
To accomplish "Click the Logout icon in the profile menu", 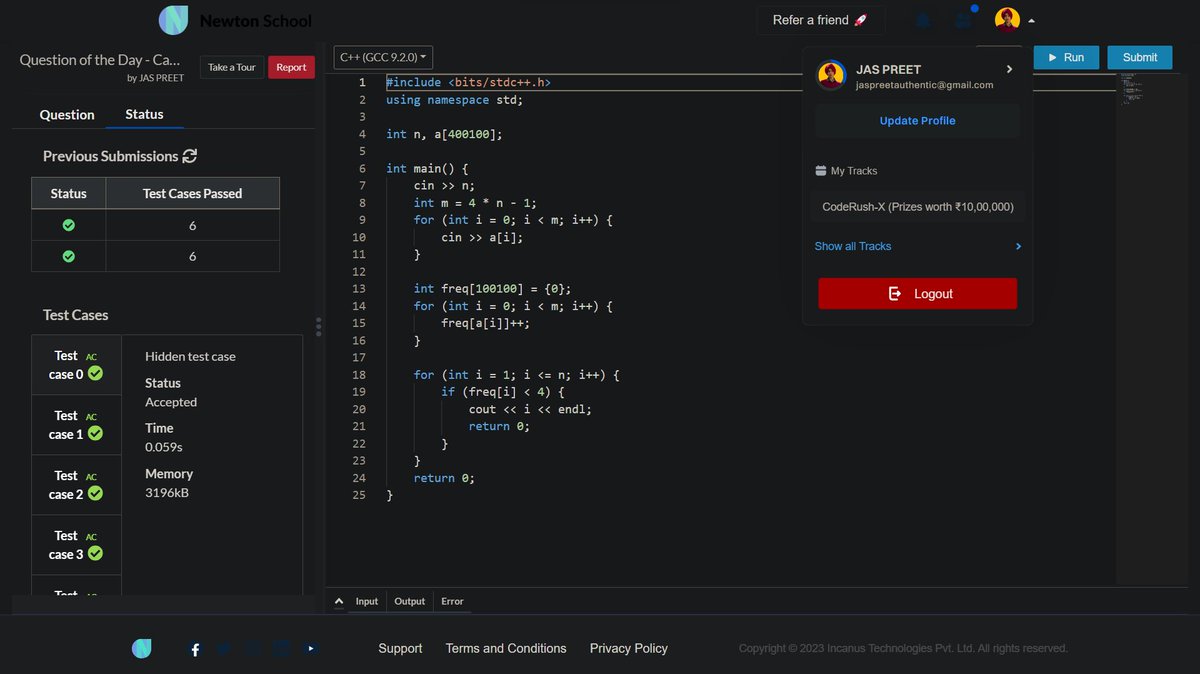I will [x=895, y=293].
